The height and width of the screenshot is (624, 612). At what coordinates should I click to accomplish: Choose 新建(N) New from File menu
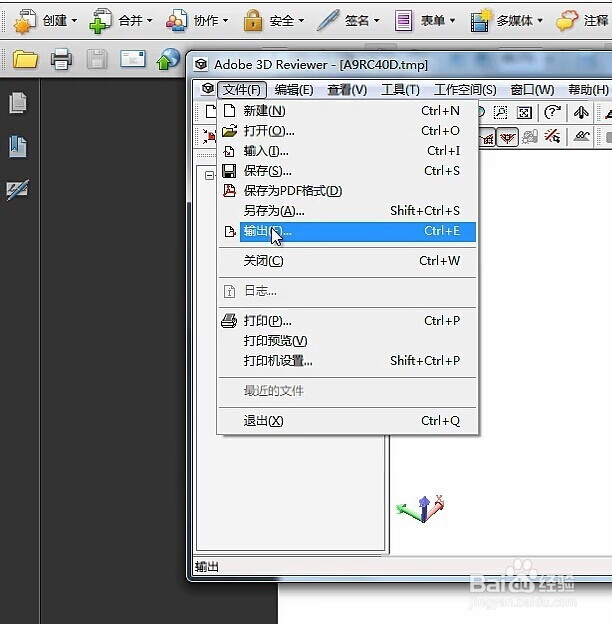pyautogui.click(x=347, y=111)
